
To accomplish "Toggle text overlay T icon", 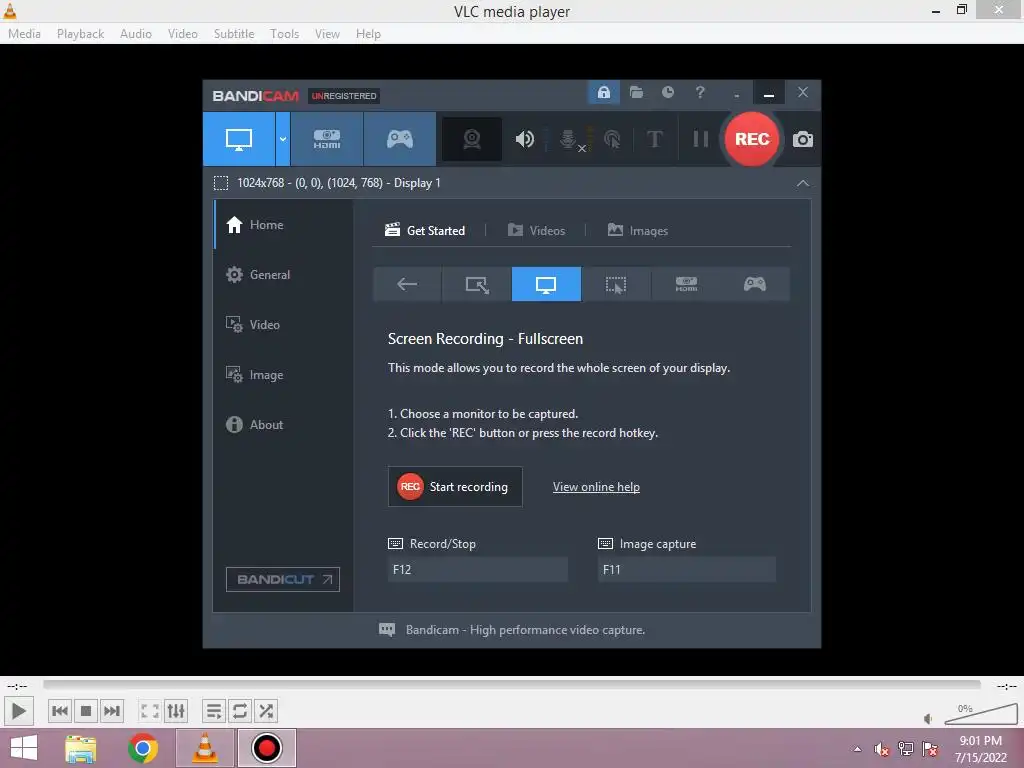I will [x=654, y=139].
